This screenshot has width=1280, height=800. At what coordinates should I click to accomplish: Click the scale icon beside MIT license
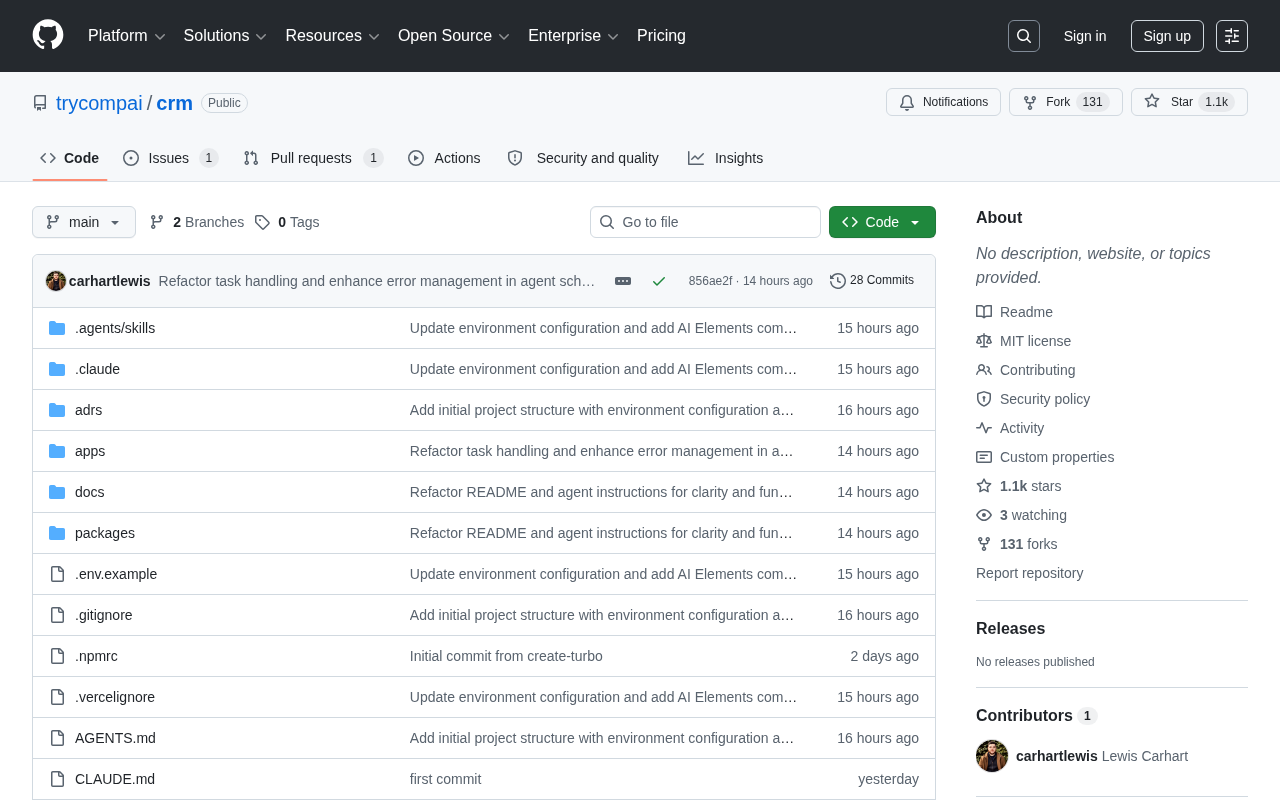tap(984, 341)
